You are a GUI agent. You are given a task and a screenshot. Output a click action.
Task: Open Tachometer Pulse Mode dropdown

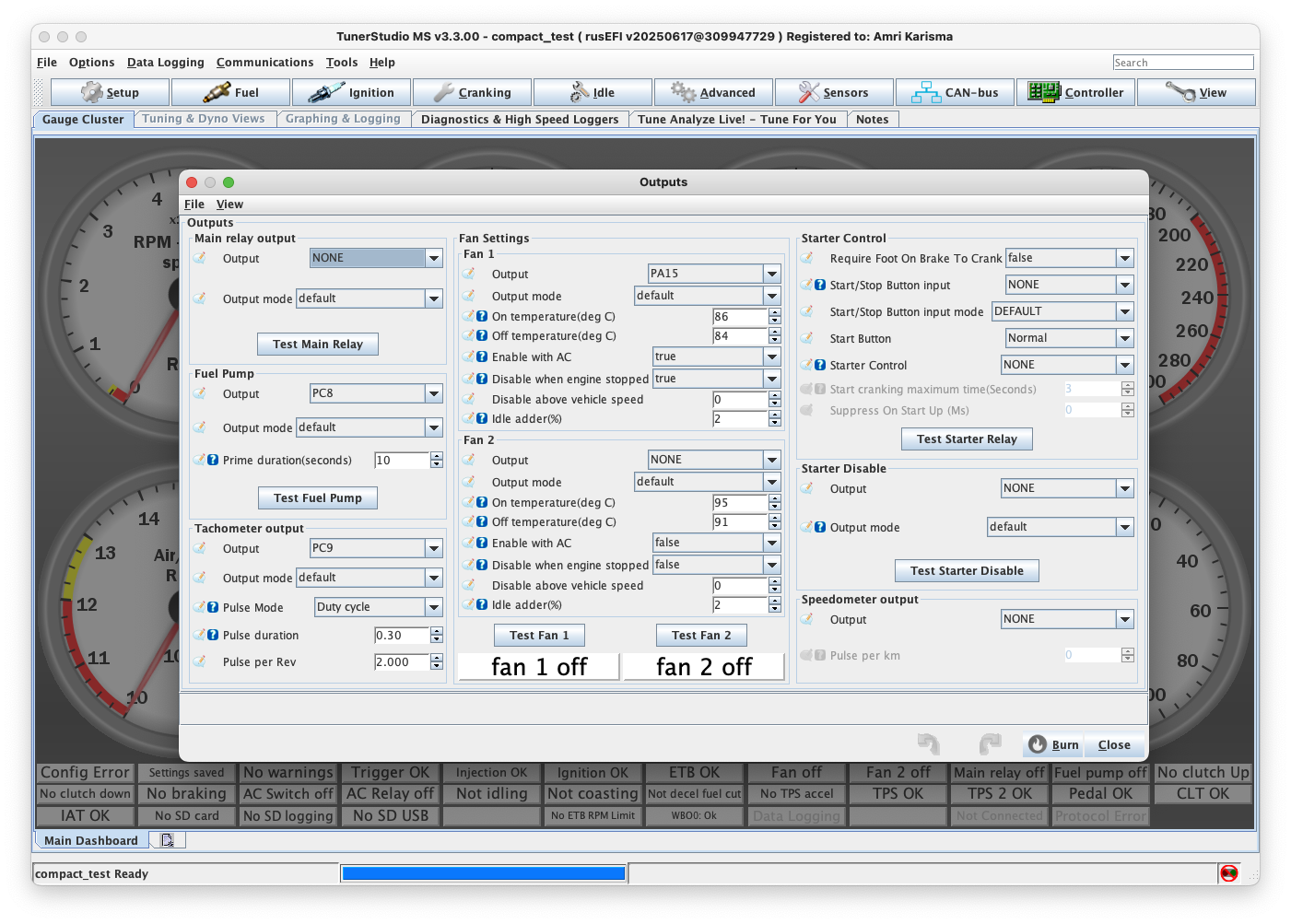[x=433, y=607]
